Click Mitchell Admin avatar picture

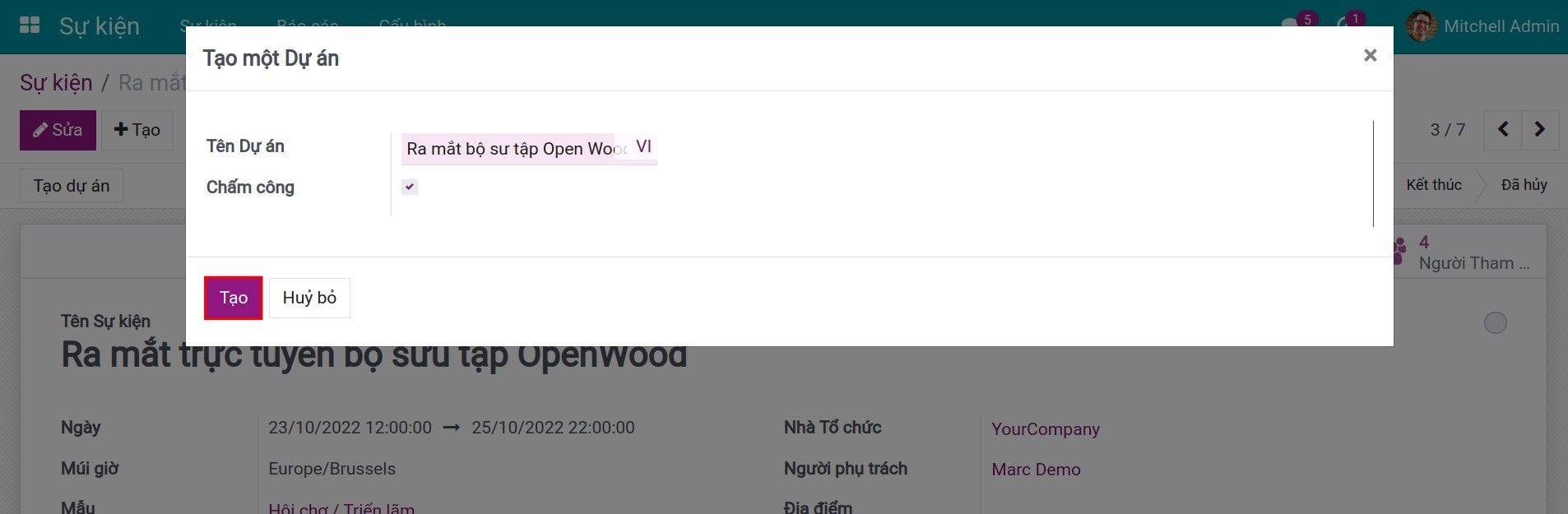[x=1421, y=26]
